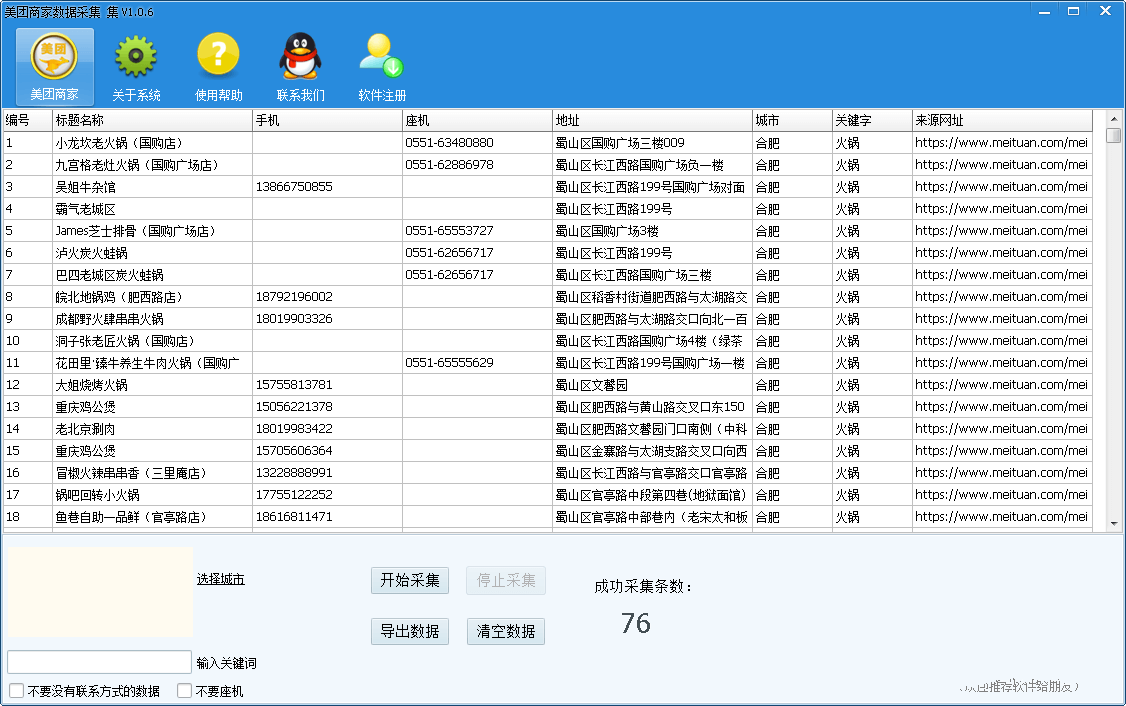The width and height of the screenshot is (1126, 706).
Task: Open the 选择城市 link
Action: [220, 579]
